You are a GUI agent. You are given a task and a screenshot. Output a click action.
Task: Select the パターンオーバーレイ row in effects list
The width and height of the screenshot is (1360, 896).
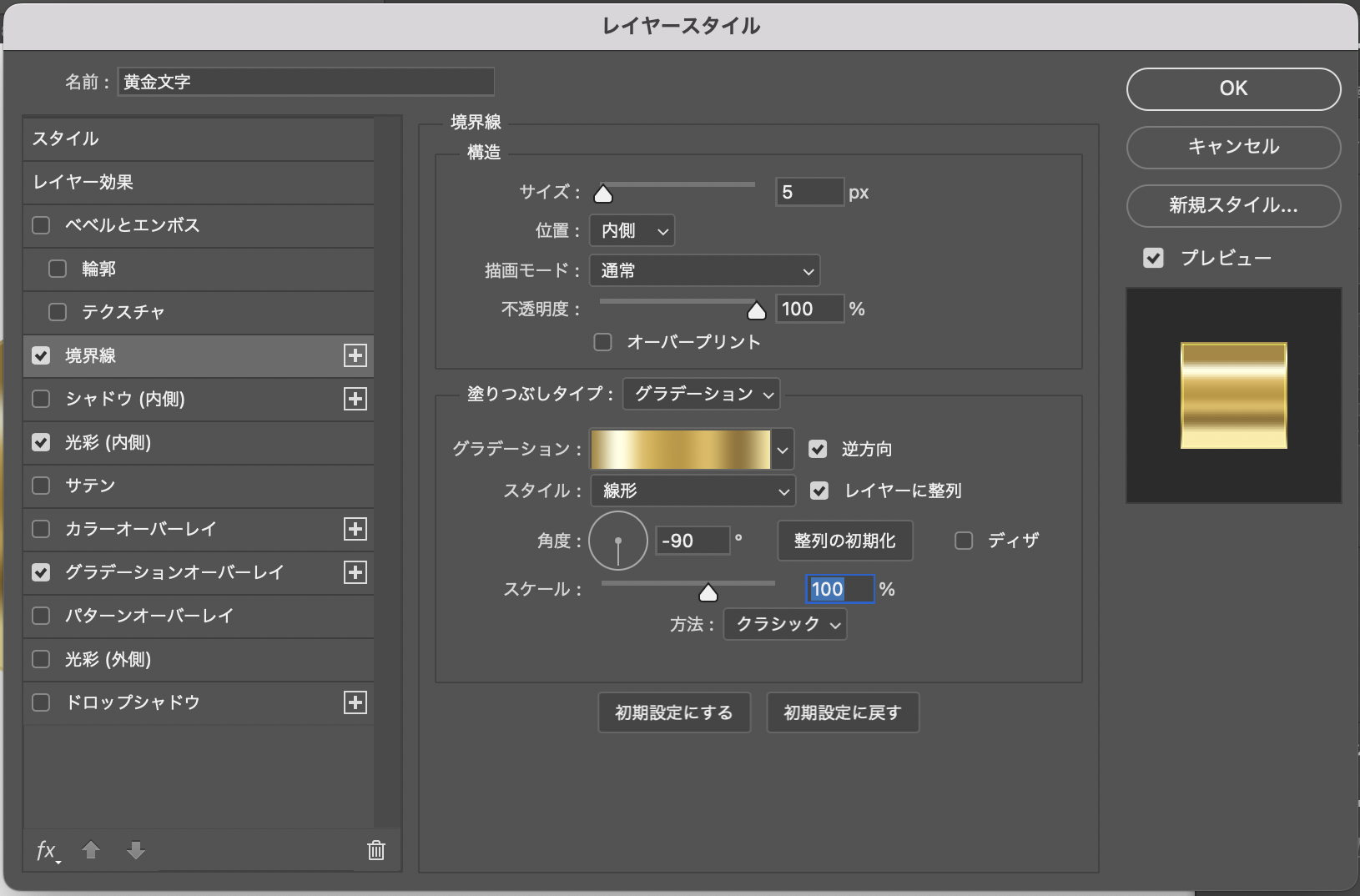click(x=199, y=616)
